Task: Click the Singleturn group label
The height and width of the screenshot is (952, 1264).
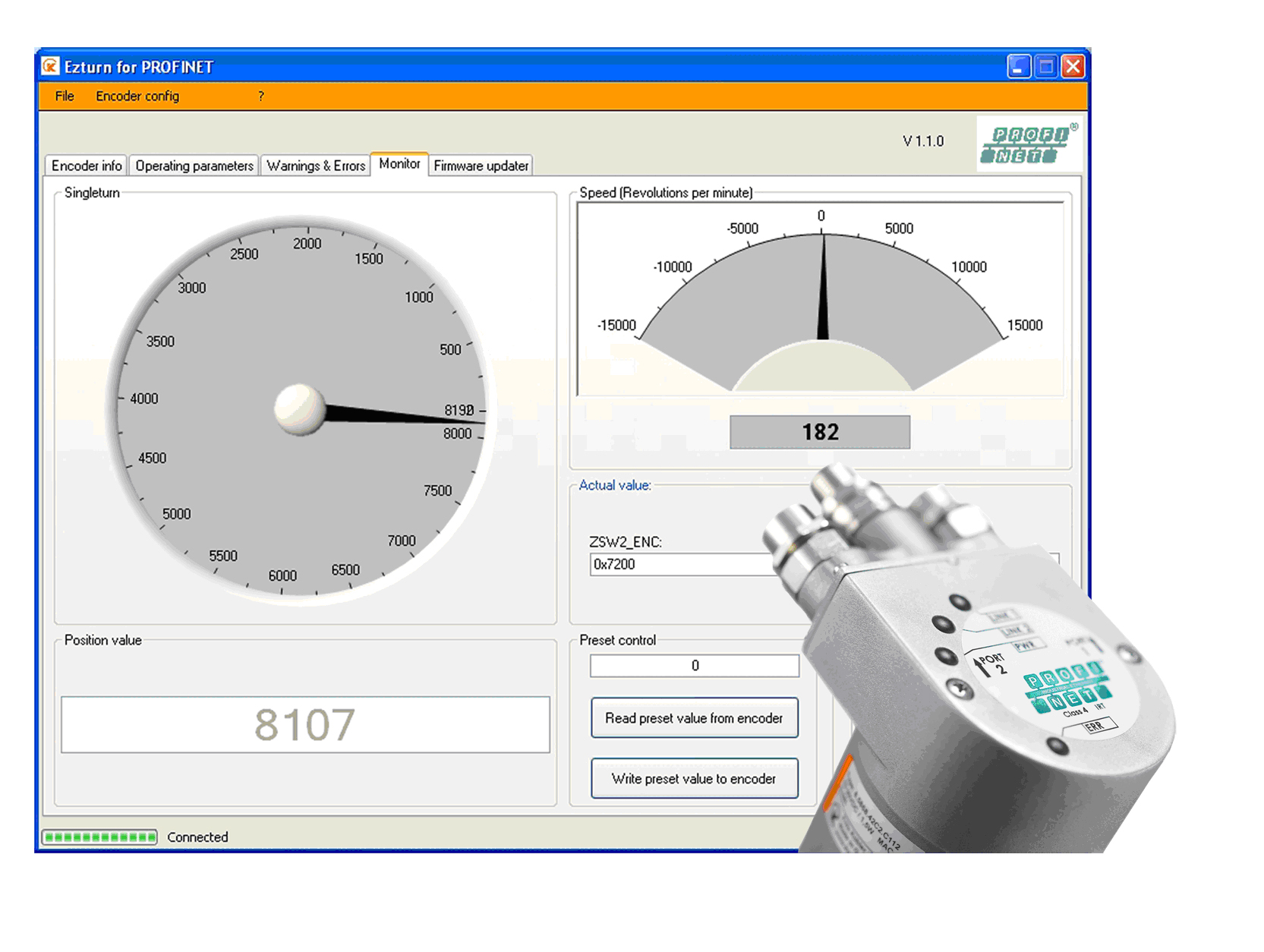Action: click(92, 193)
